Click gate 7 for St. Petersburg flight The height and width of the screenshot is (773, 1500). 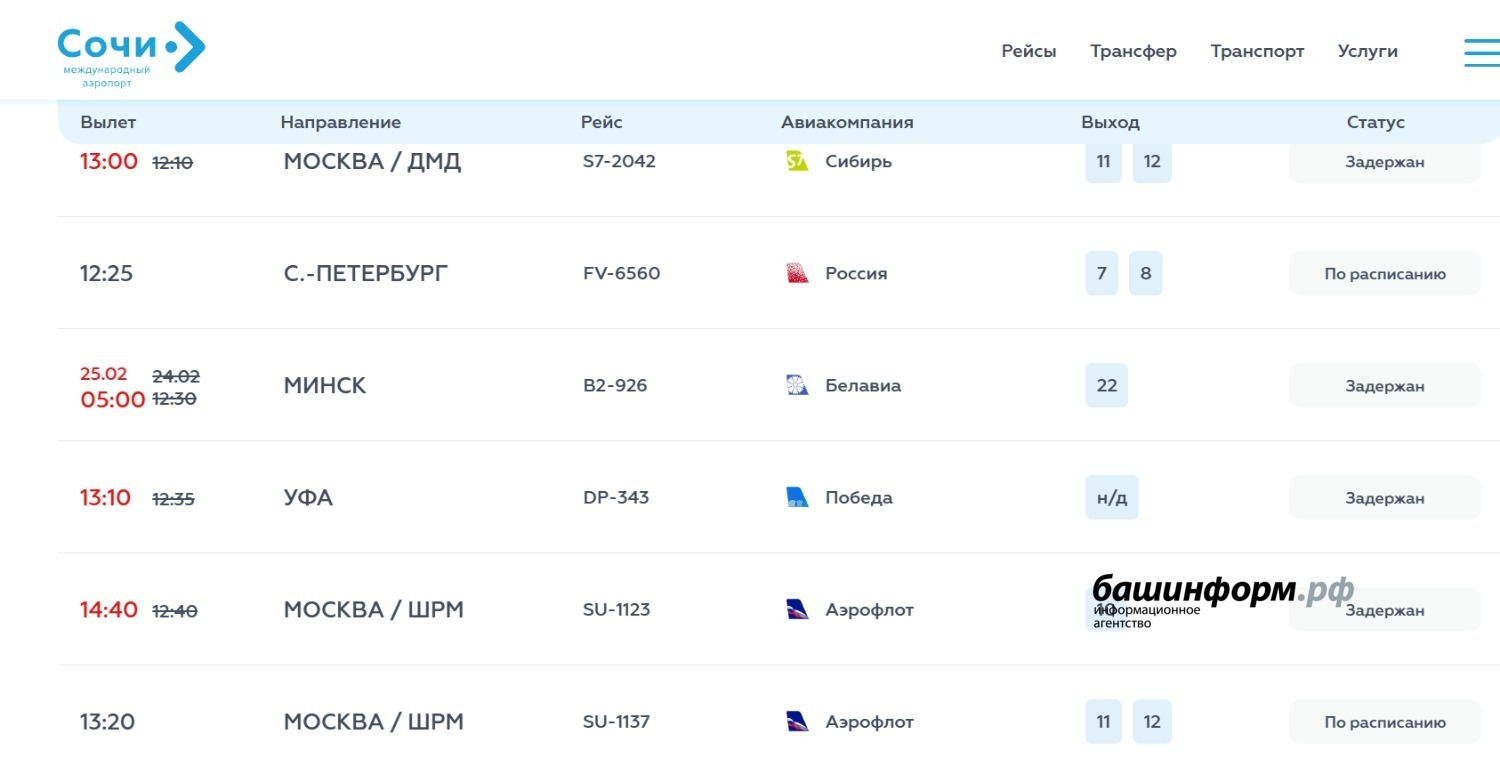pyautogui.click(x=1101, y=274)
